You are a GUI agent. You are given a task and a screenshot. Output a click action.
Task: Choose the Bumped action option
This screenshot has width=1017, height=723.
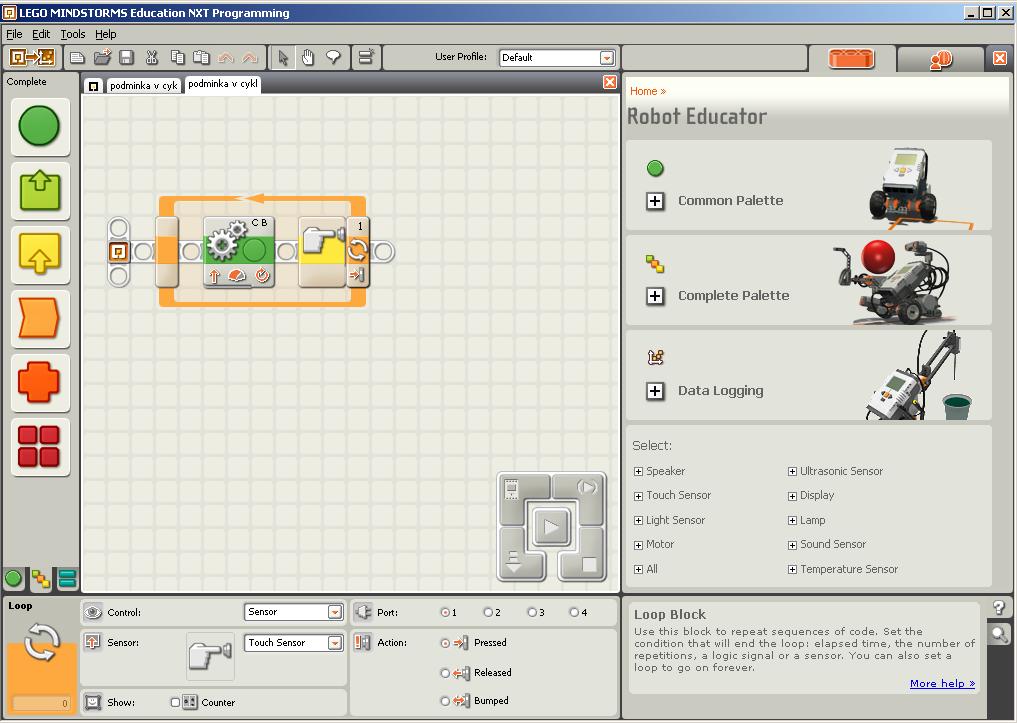[445, 701]
